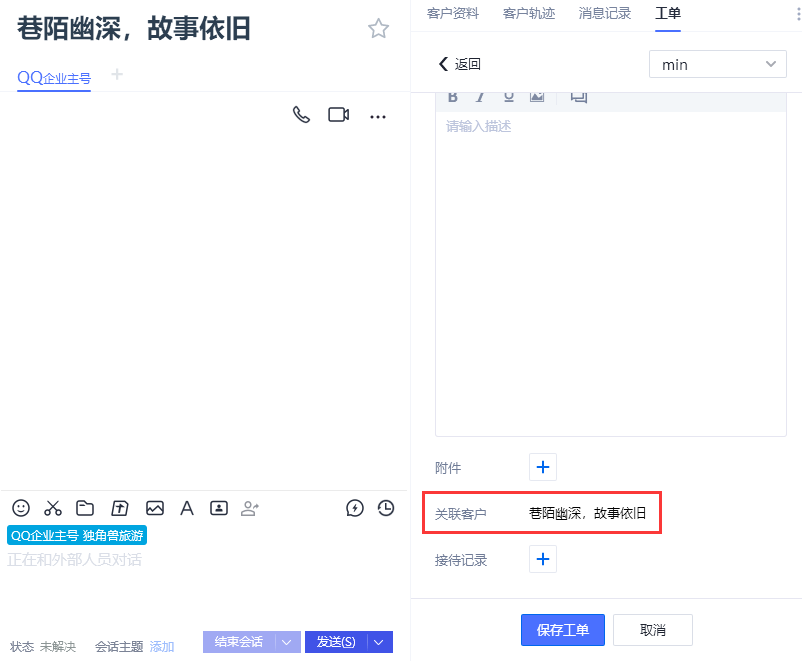802x661 pixels.
Task: Insert an image into chat
Action: point(155,508)
